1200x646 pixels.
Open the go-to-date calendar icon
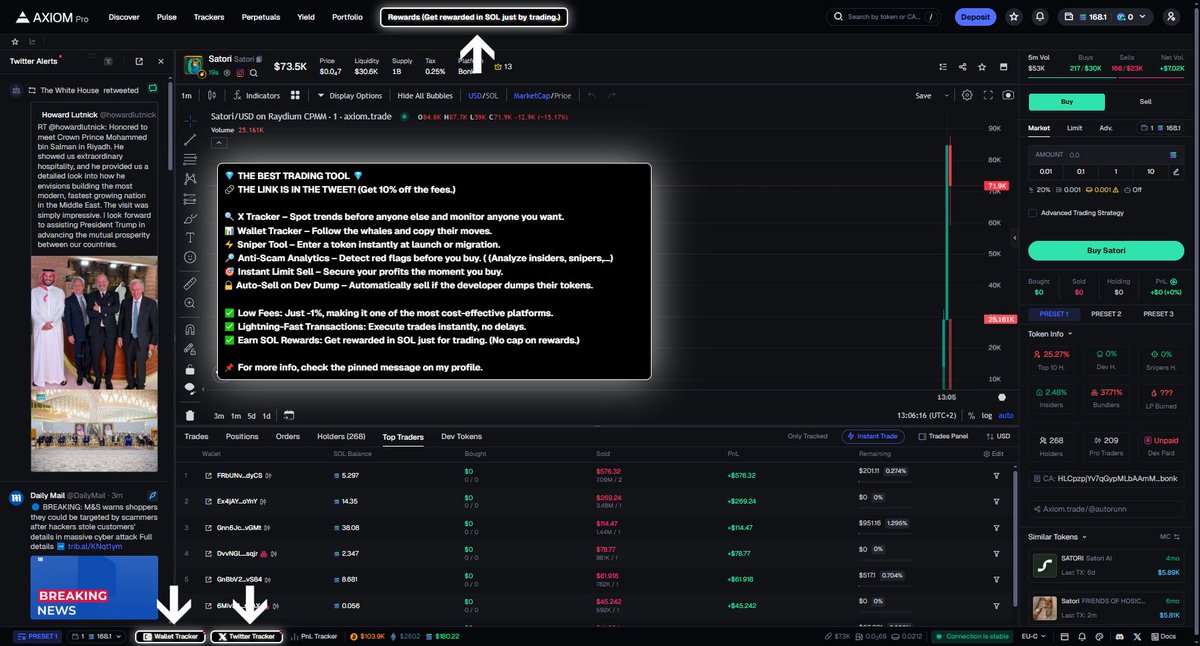(x=289, y=415)
